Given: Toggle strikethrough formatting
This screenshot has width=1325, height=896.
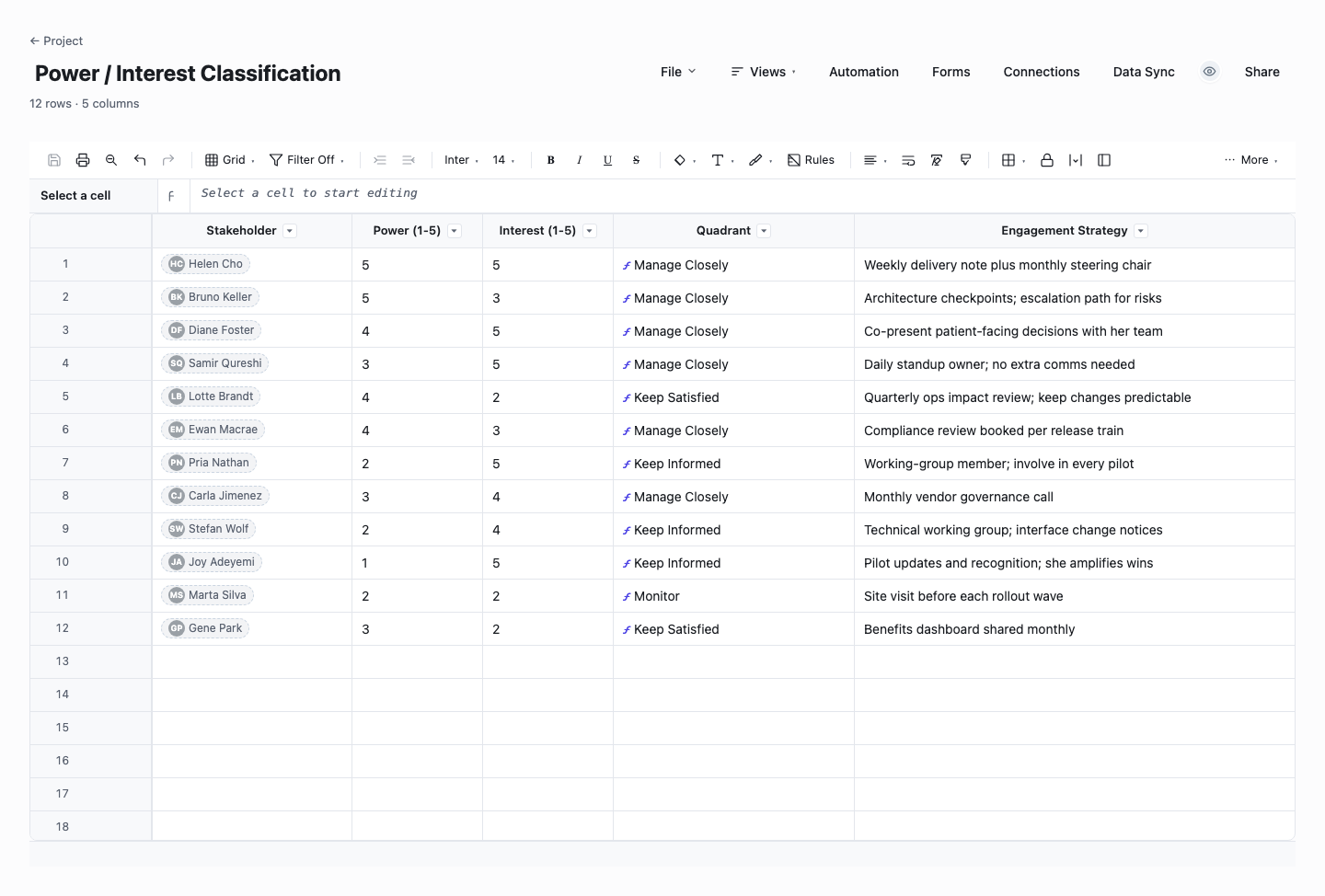Looking at the screenshot, I should tap(637, 160).
